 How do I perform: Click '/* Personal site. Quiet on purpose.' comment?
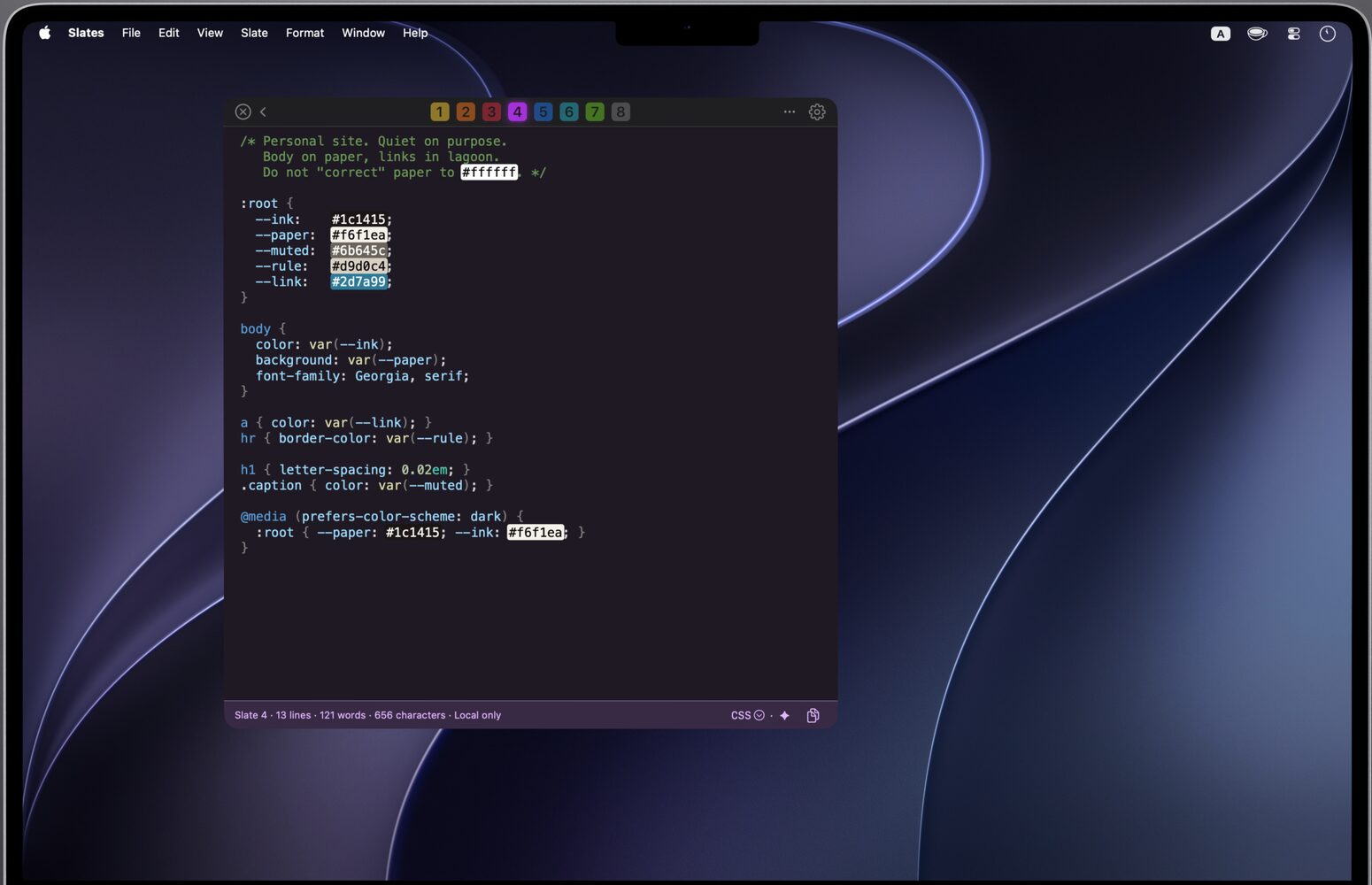point(374,142)
